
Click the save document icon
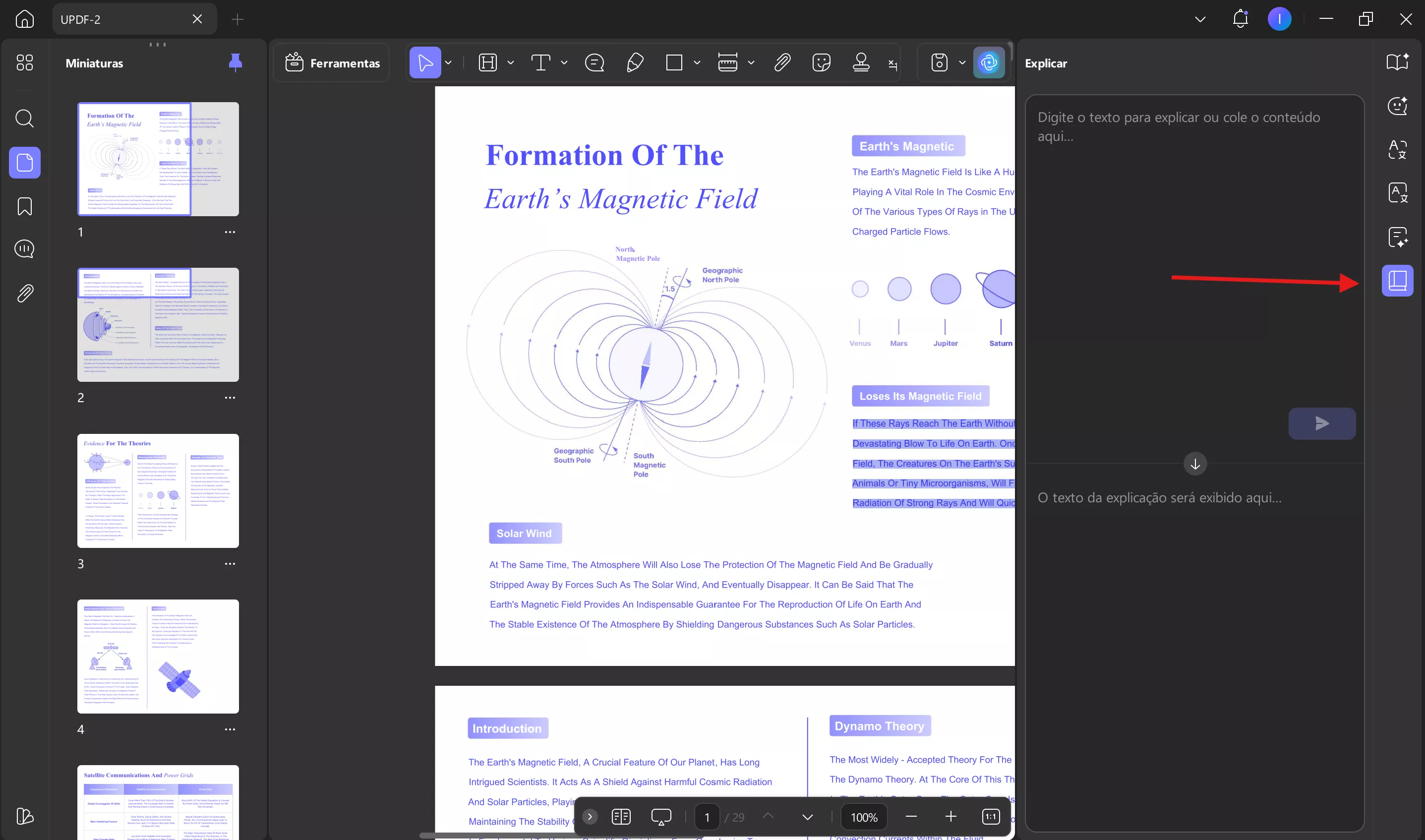click(x=939, y=62)
